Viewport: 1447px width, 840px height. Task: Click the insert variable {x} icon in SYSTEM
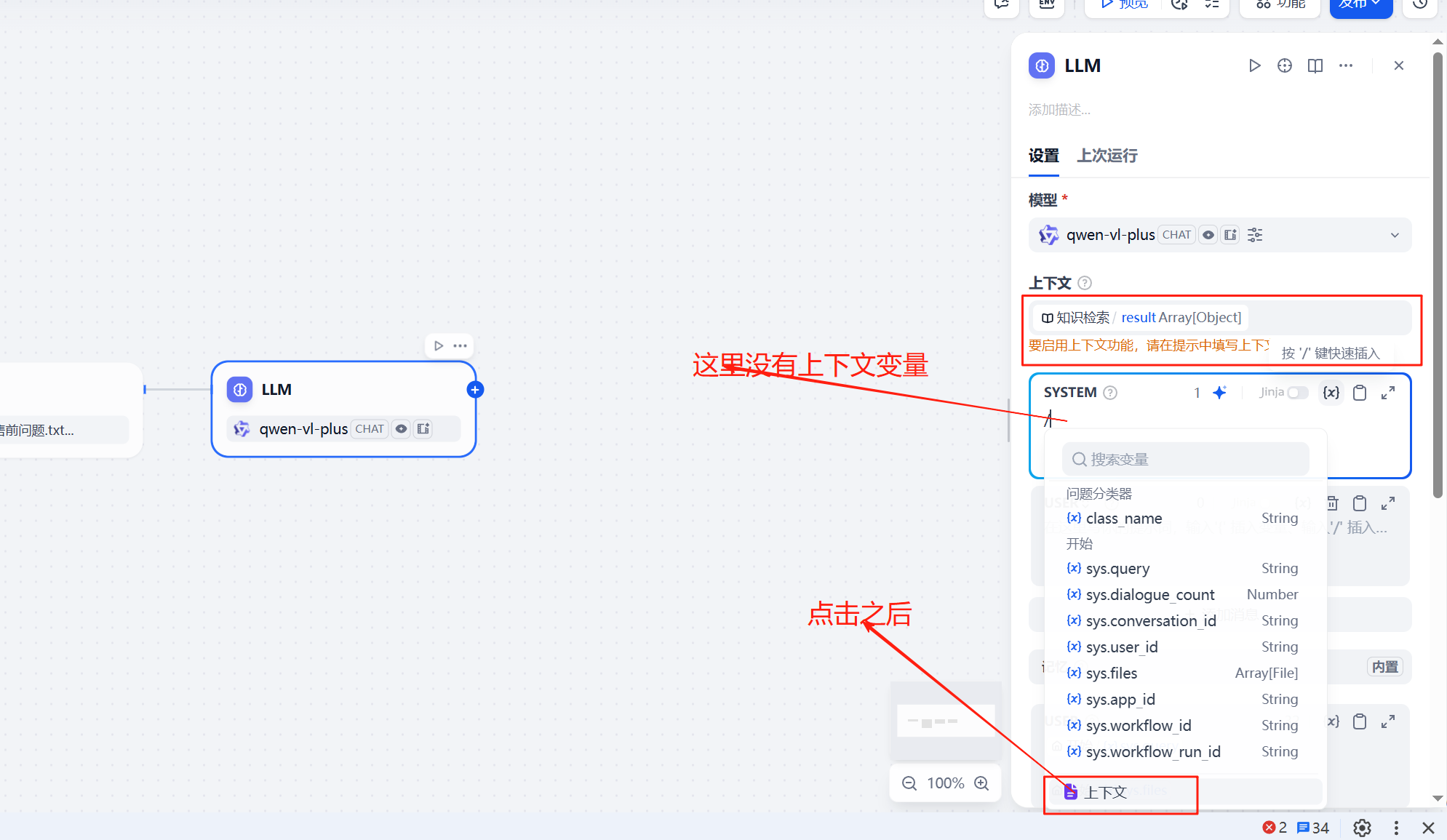pos(1331,393)
